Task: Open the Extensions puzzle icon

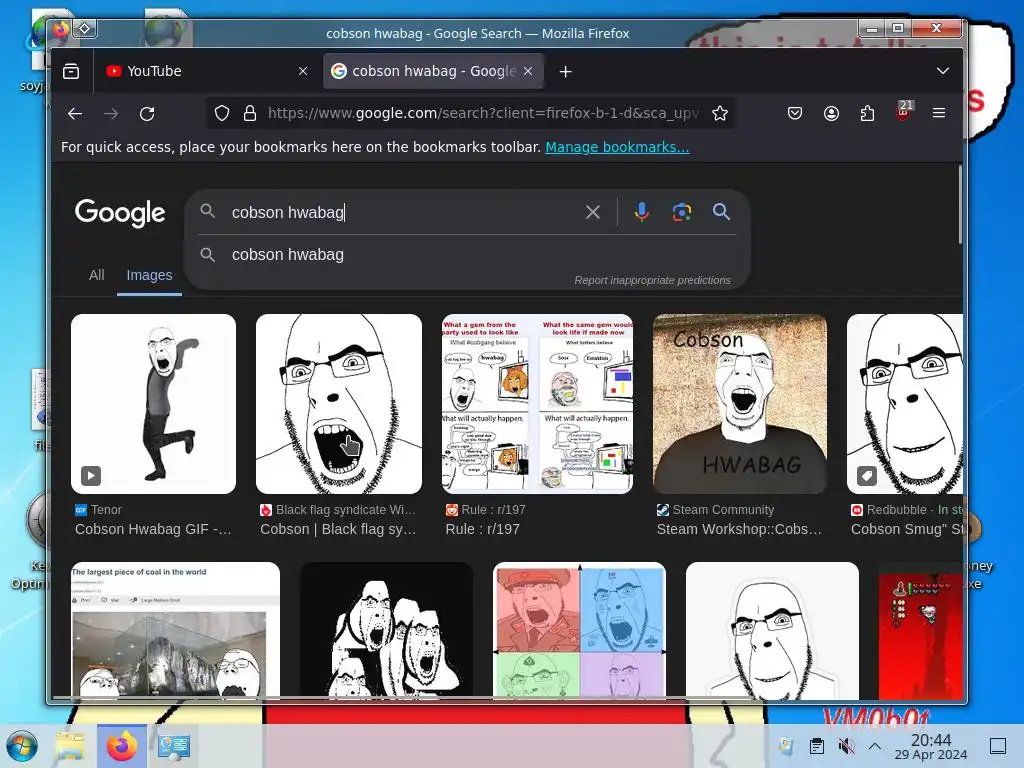Action: click(x=867, y=114)
